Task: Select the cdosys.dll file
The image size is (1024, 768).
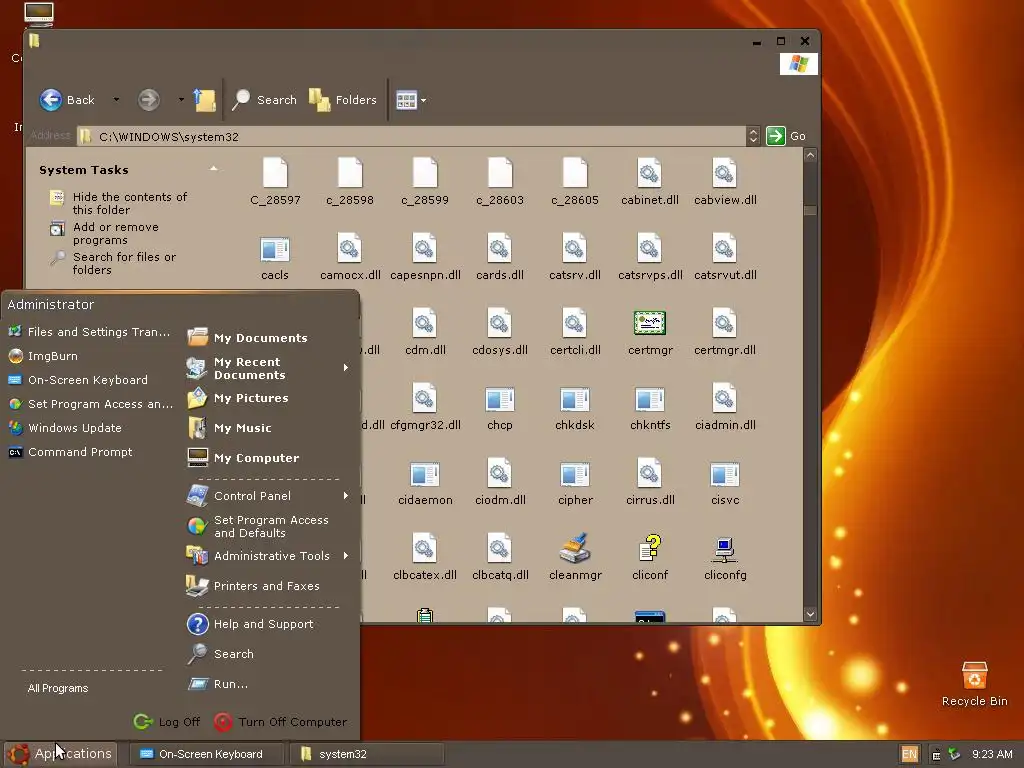Action: coord(500,333)
